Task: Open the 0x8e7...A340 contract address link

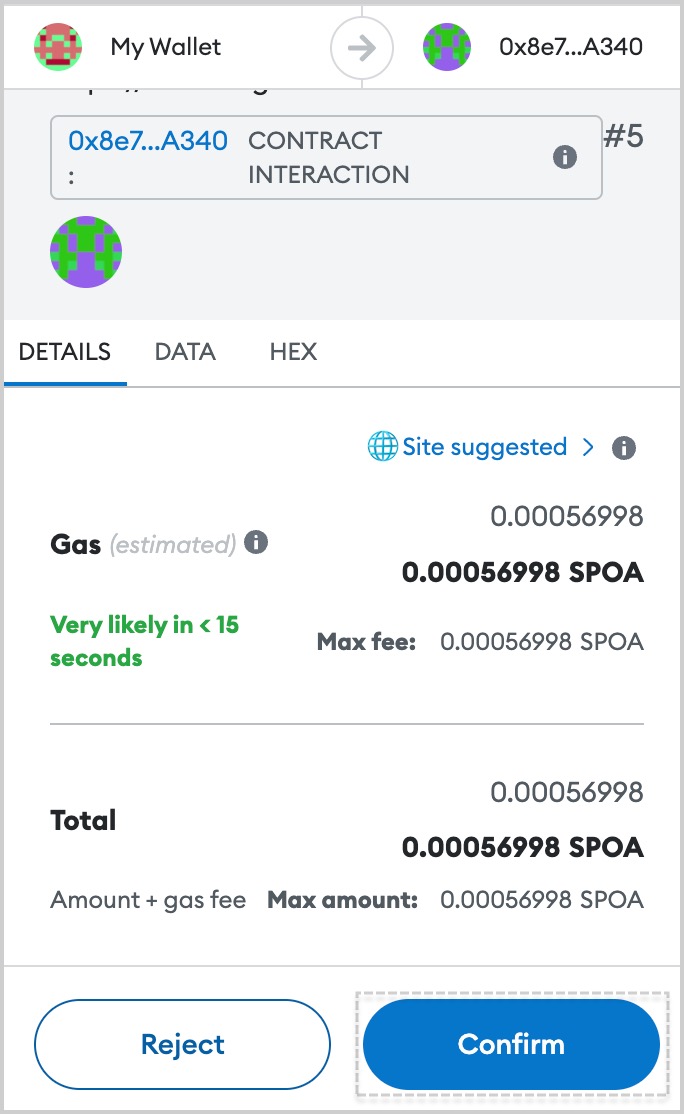Action: click(148, 141)
